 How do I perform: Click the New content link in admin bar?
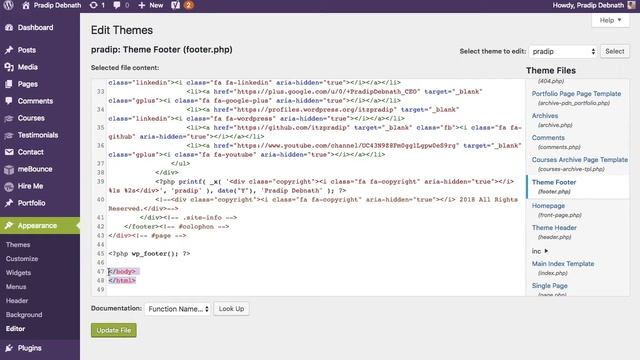point(156,5)
